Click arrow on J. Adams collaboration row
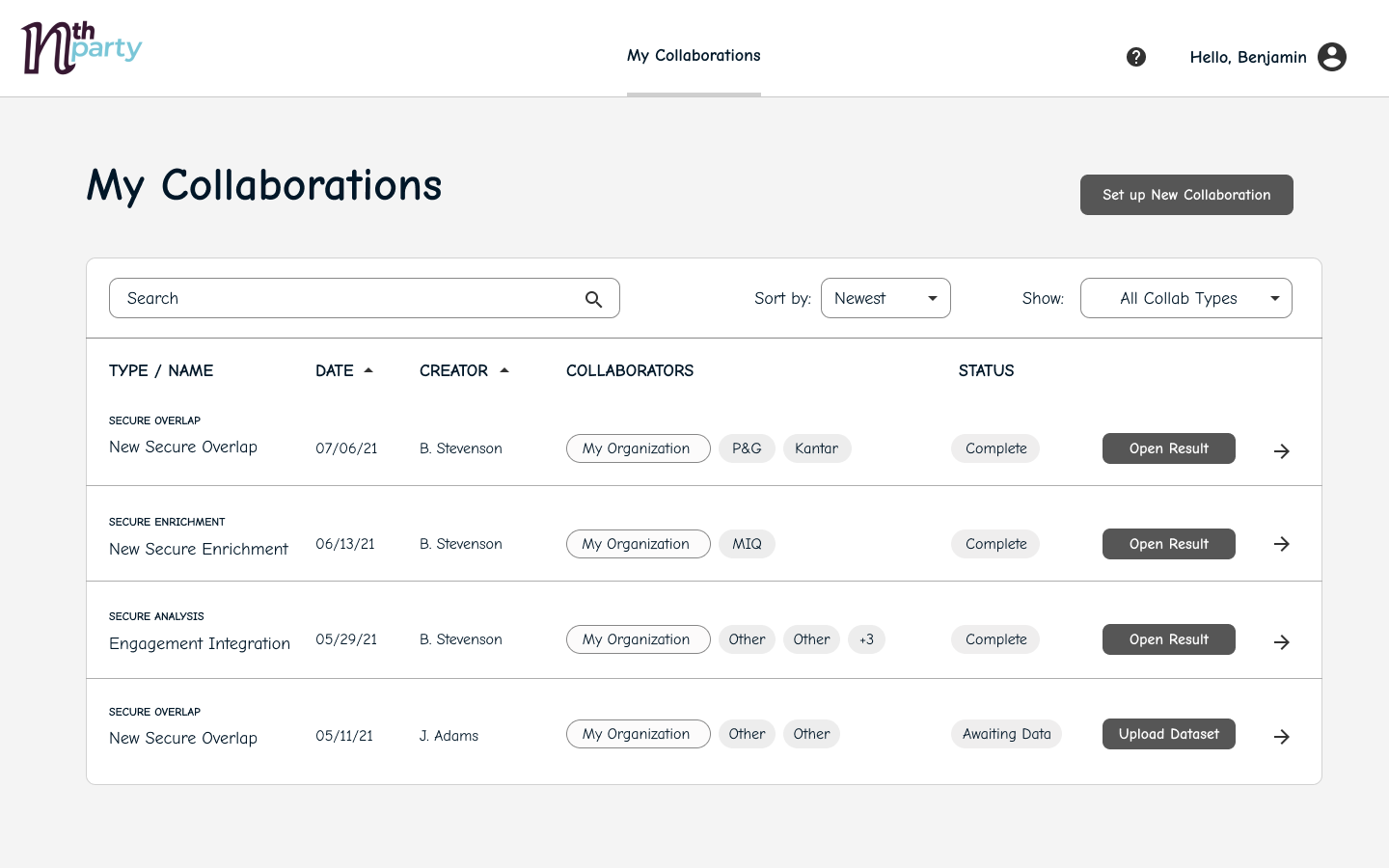Viewport: 1389px width, 868px height. (1281, 737)
